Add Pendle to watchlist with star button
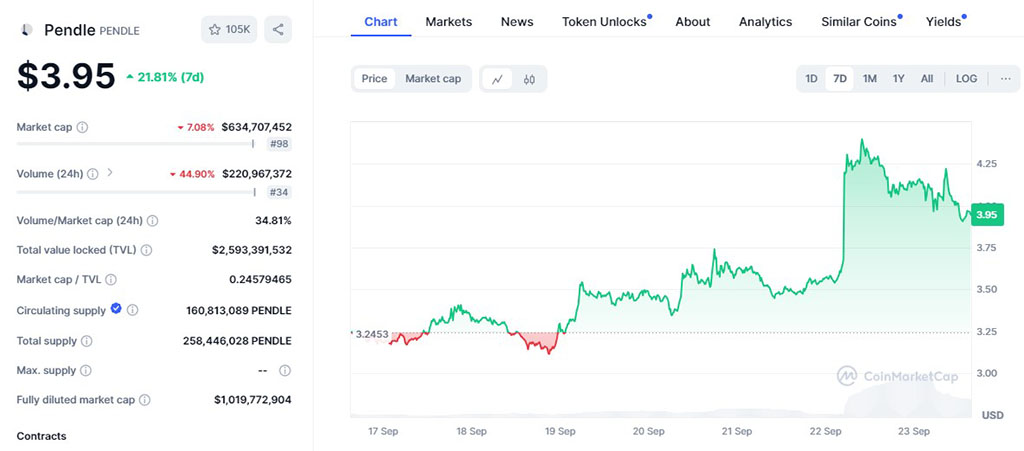Viewport: 1024px width, 451px height. (229, 29)
